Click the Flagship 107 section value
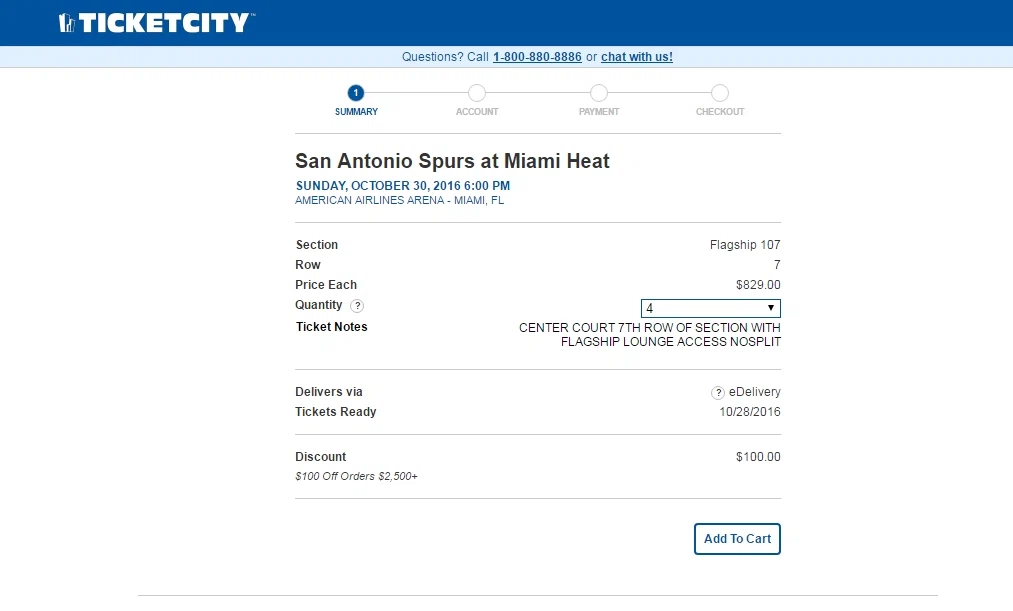Image resolution: width=1013 pixels, height=611 pixels. coord(745,245)
